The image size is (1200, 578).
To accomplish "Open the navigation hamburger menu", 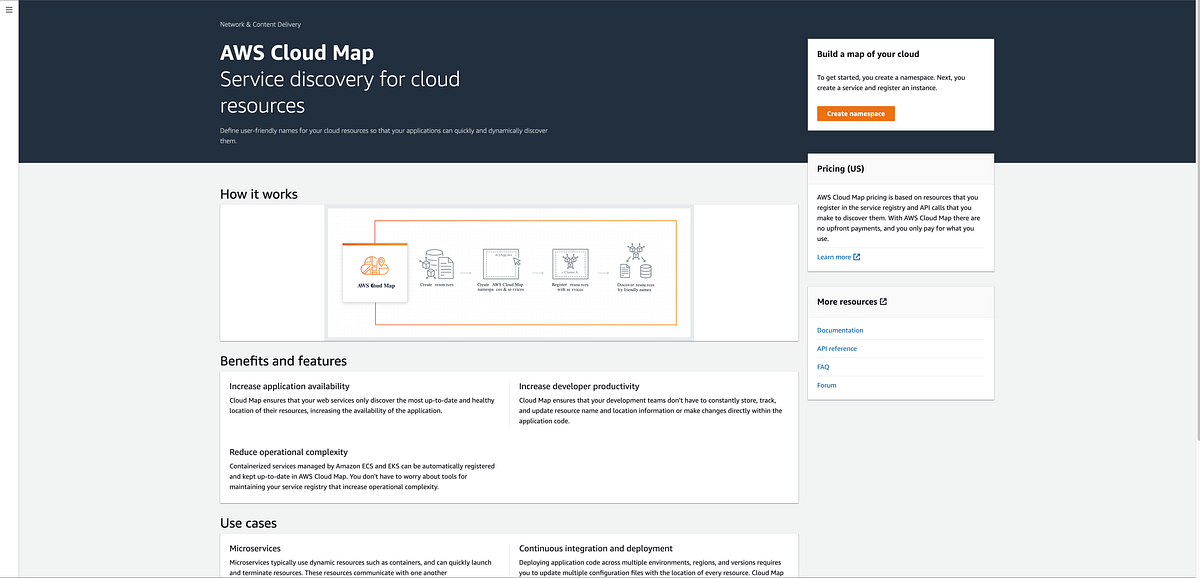I will [10, 10].
